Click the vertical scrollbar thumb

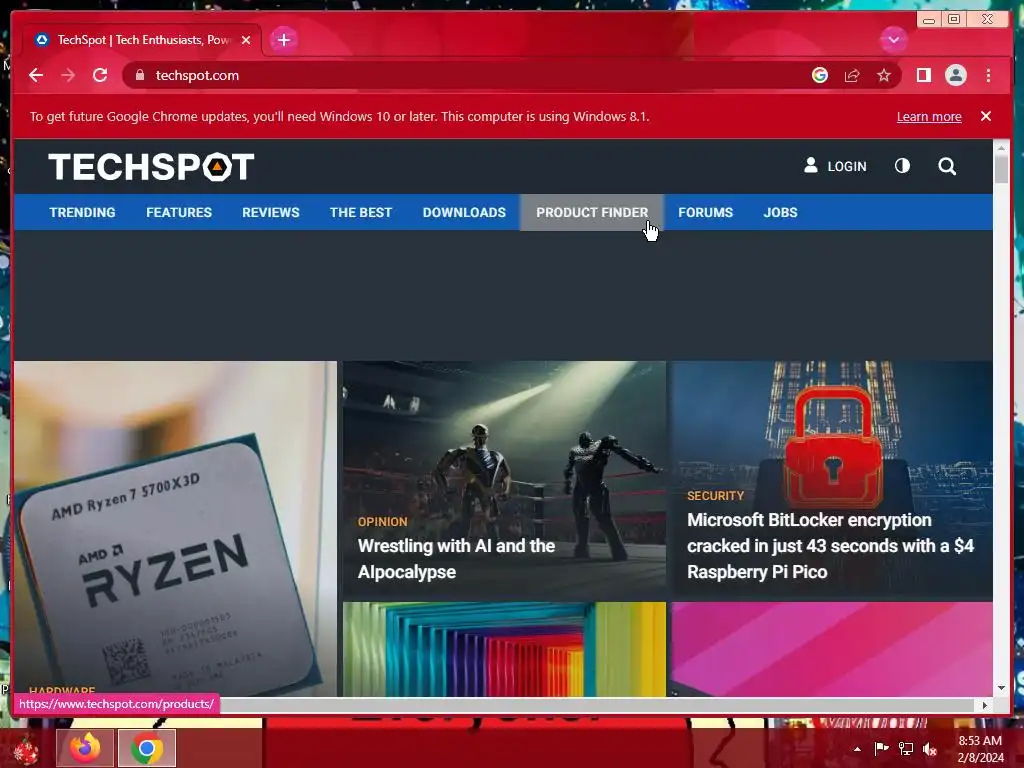click(1001, 168)
